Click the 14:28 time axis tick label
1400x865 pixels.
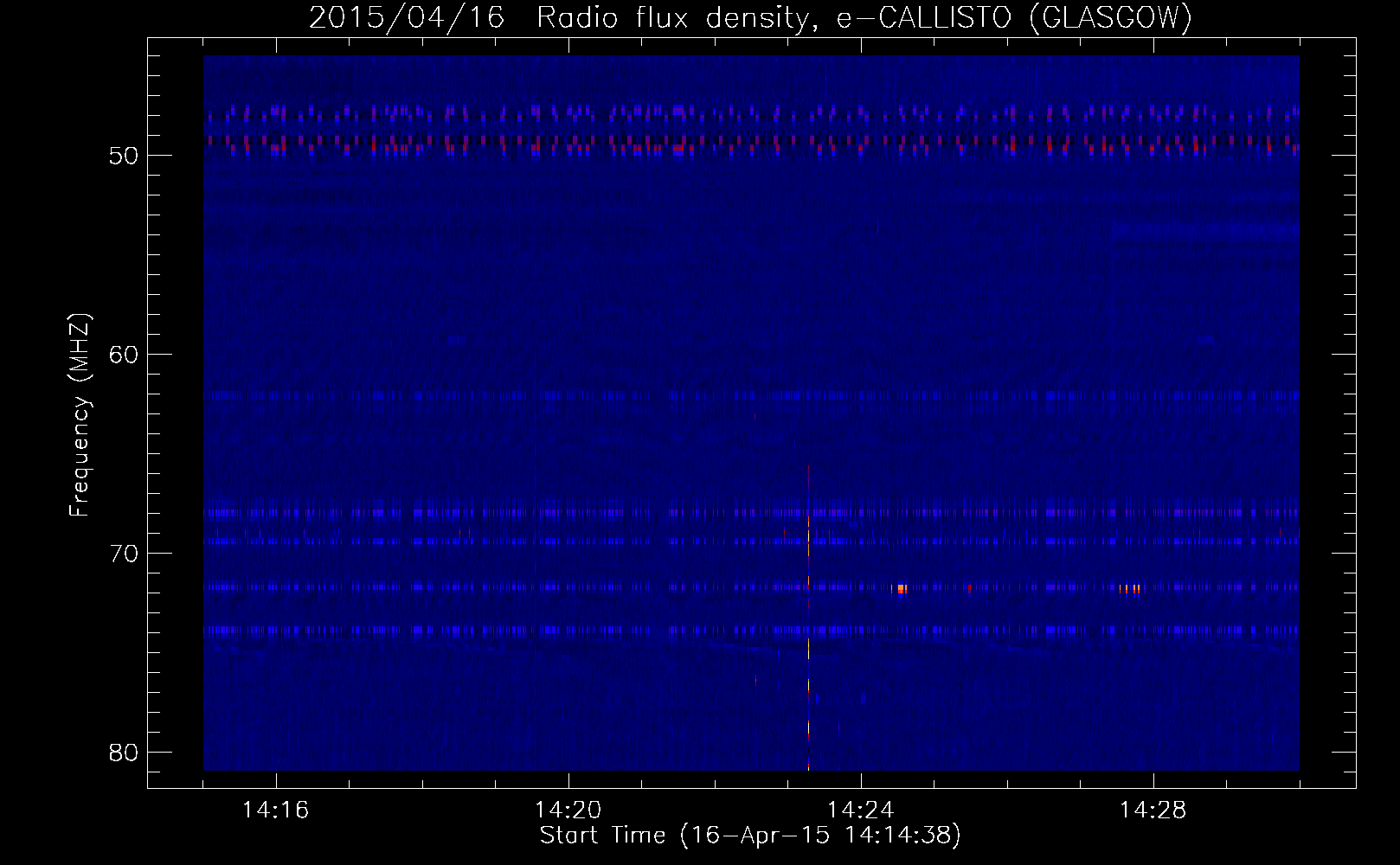(x=1153, y=811)
